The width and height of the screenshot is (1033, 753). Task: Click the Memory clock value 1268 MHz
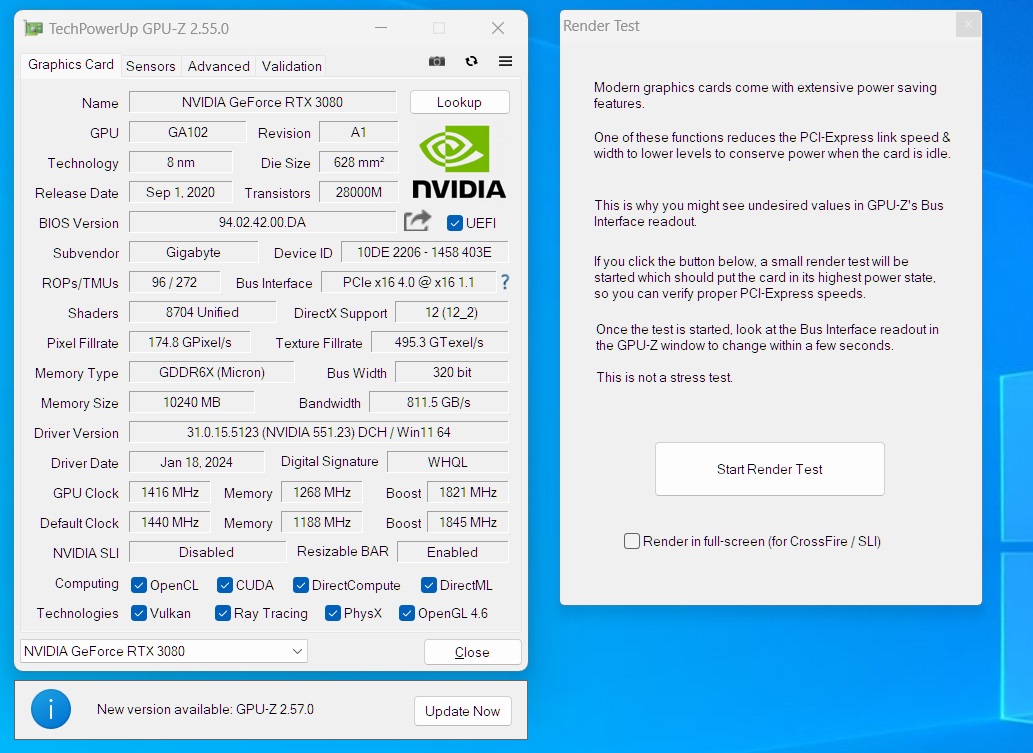(x=322, y=492)
